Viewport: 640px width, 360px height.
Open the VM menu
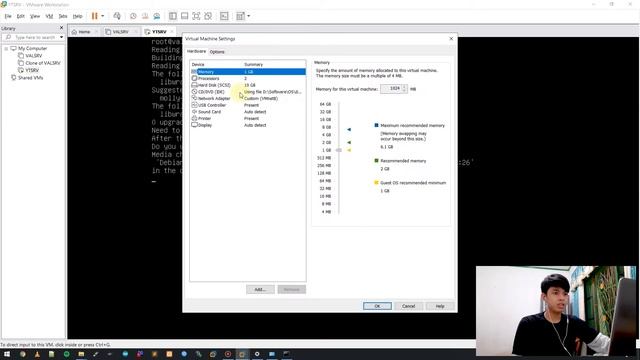pos(49,16)
